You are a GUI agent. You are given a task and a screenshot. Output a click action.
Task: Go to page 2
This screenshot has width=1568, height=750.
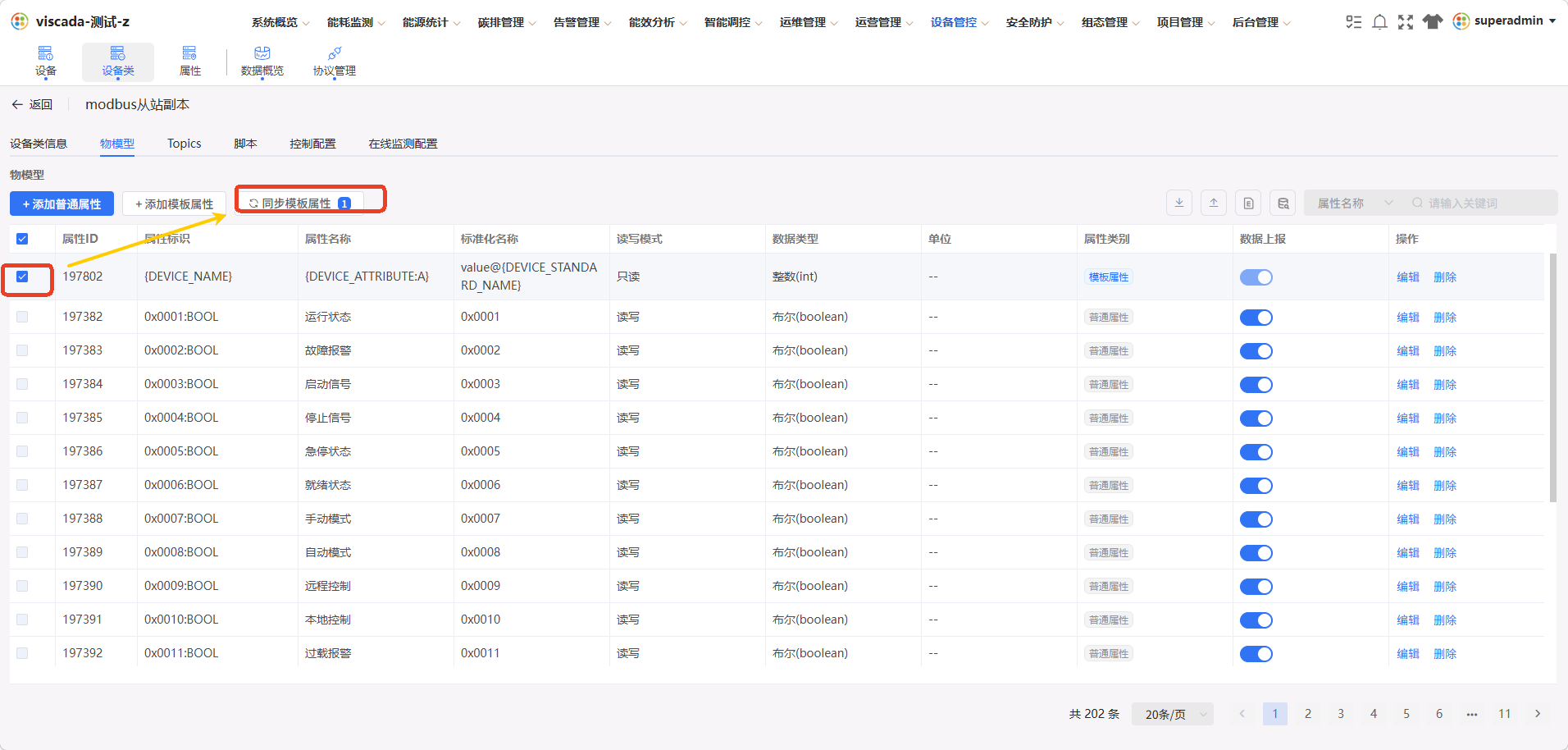[1308, 714]
